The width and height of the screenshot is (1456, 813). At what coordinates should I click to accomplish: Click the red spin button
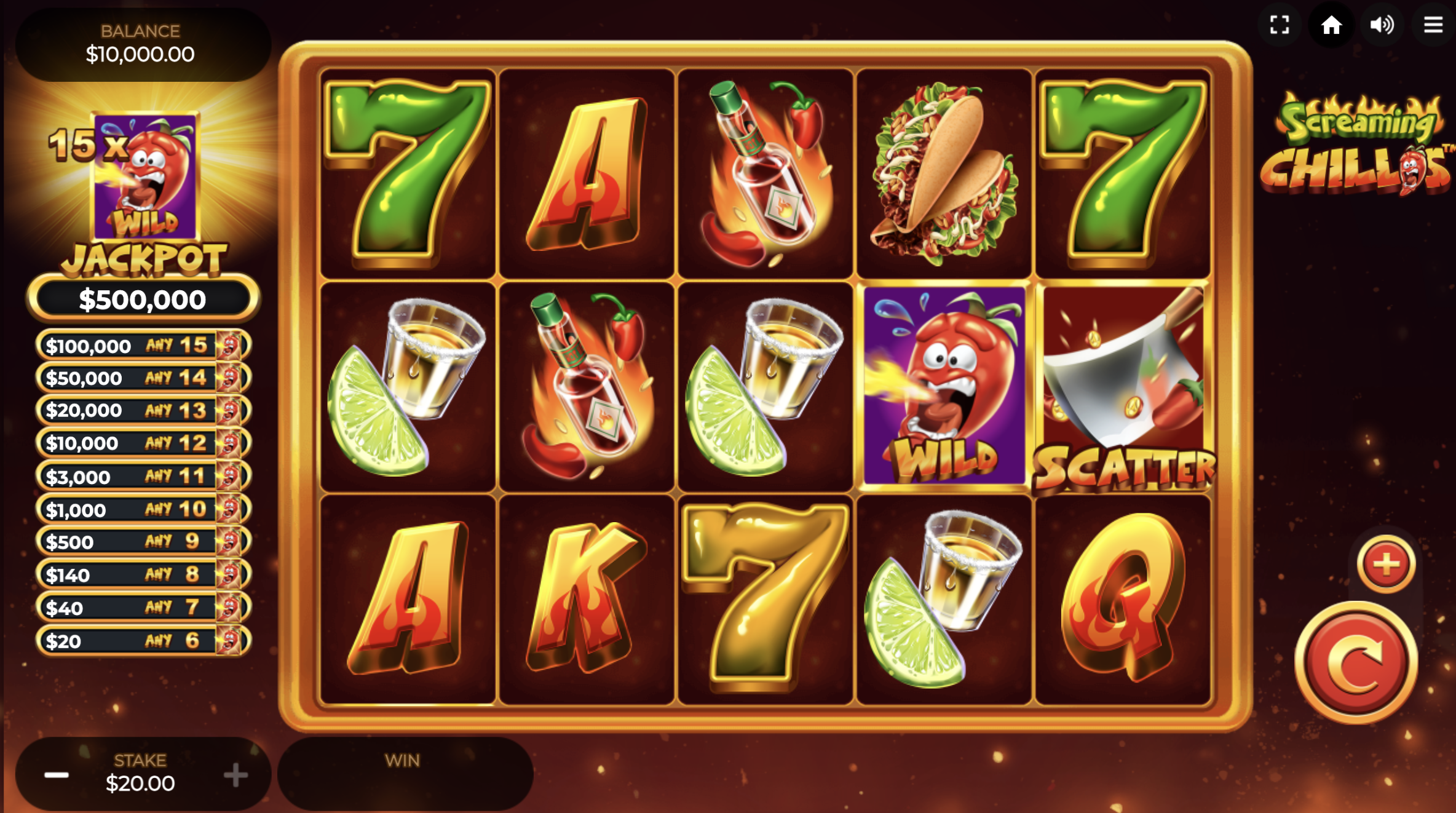click(x=1356, y=663)
